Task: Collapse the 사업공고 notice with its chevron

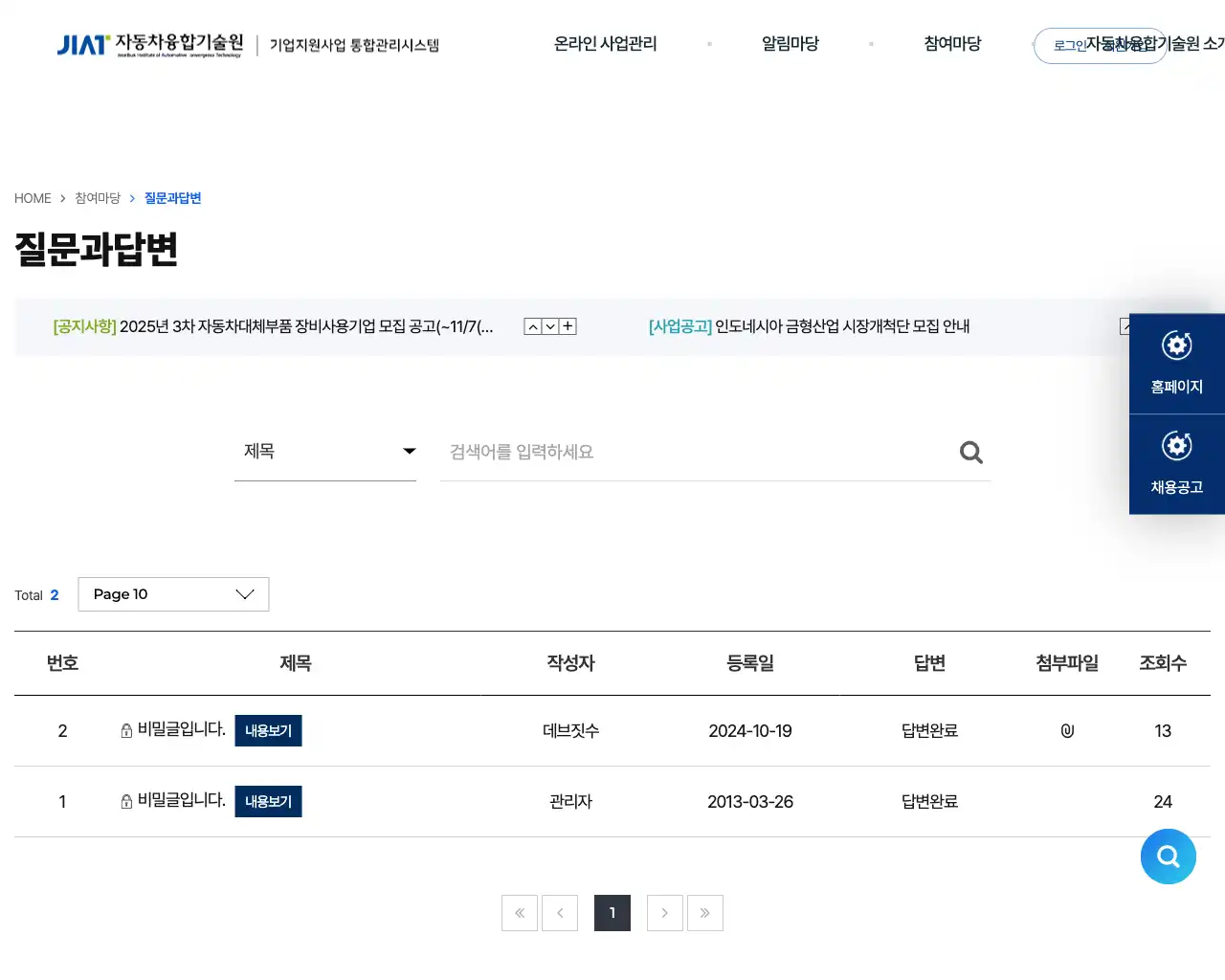Action: point(1126,325)
